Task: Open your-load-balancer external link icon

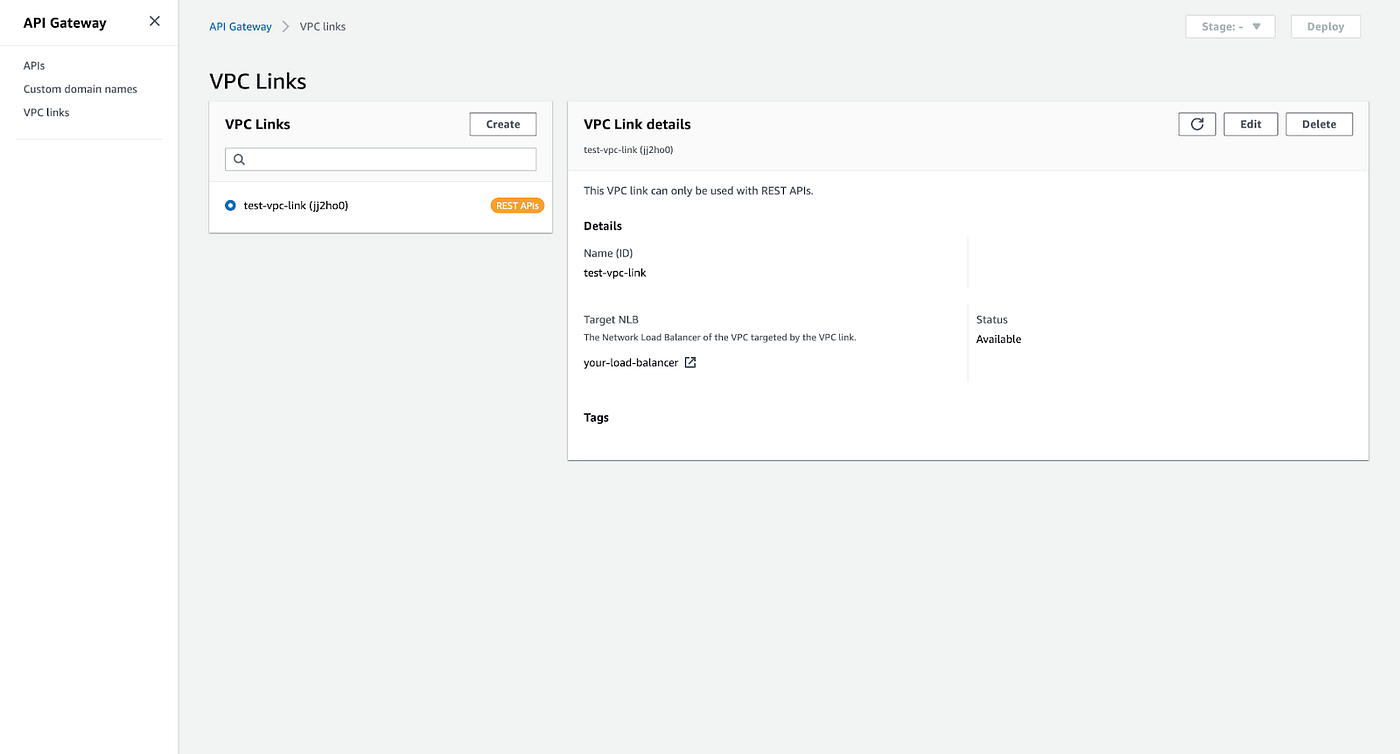Action: [690, 362]
